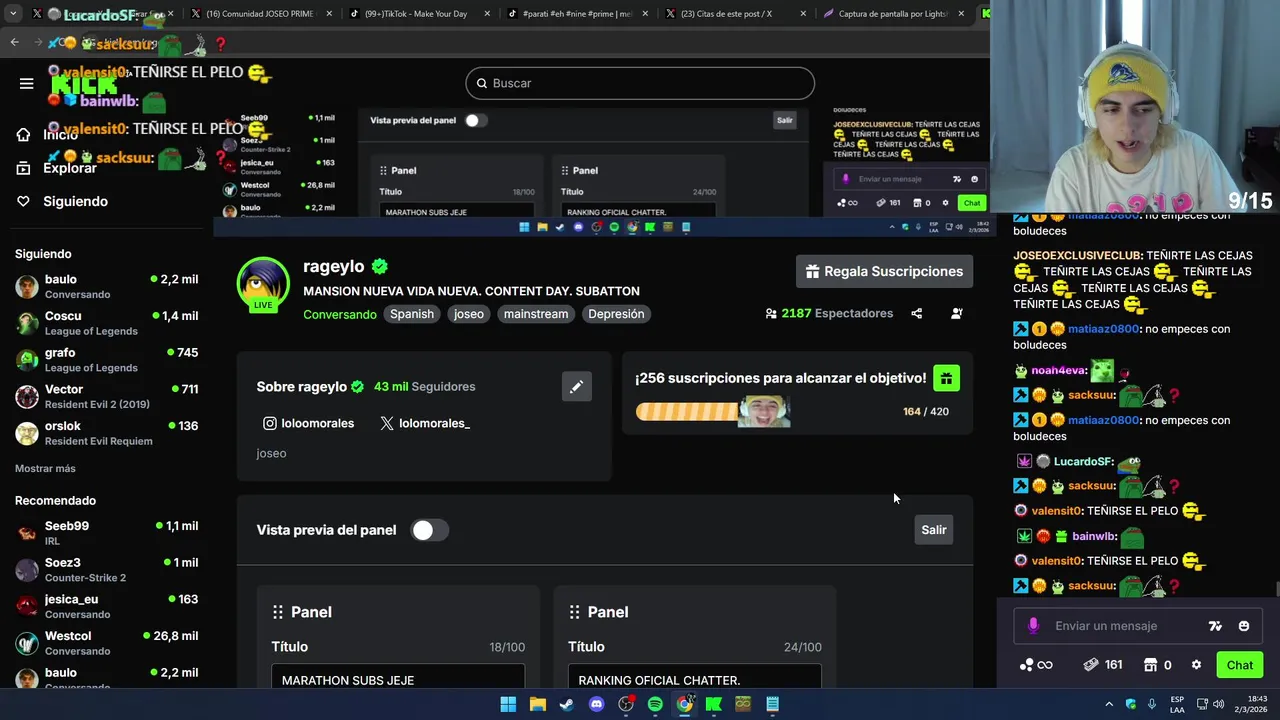Viewport: 1280px width, 720px height.
Task: Click the Salir button
Action: pos(933,530)
